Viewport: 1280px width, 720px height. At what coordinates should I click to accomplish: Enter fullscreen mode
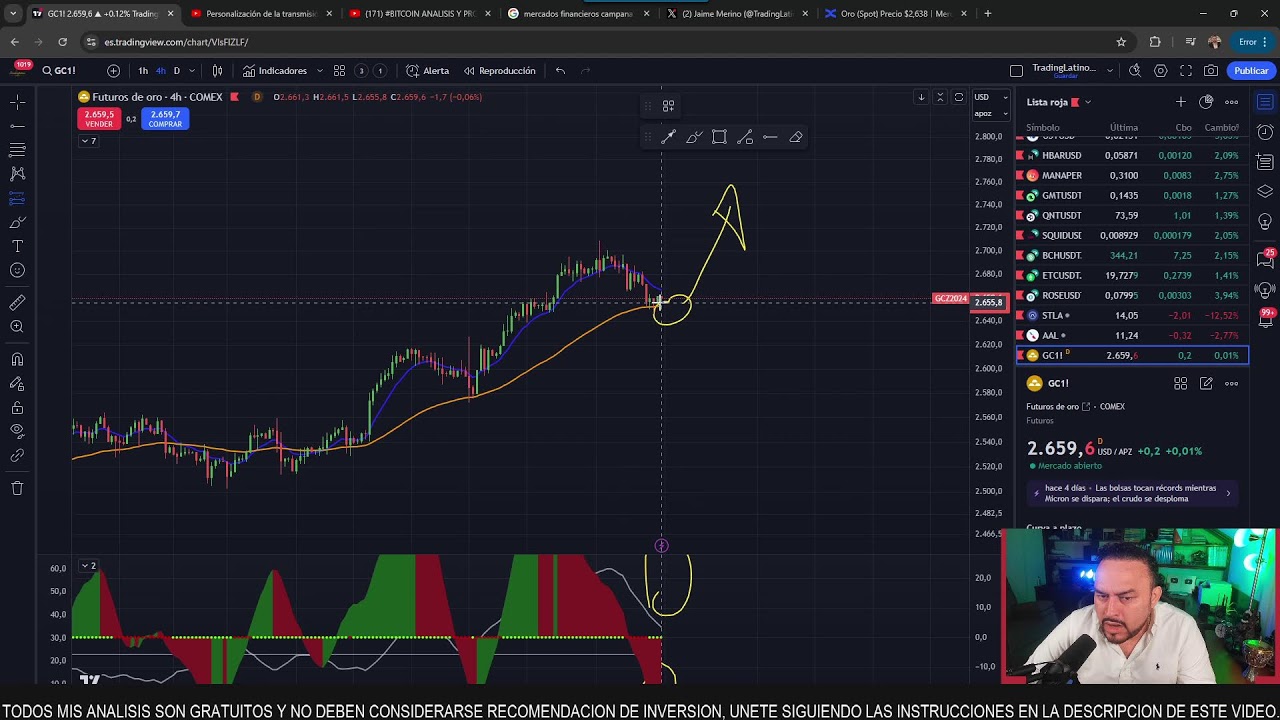click(1186, 71)
